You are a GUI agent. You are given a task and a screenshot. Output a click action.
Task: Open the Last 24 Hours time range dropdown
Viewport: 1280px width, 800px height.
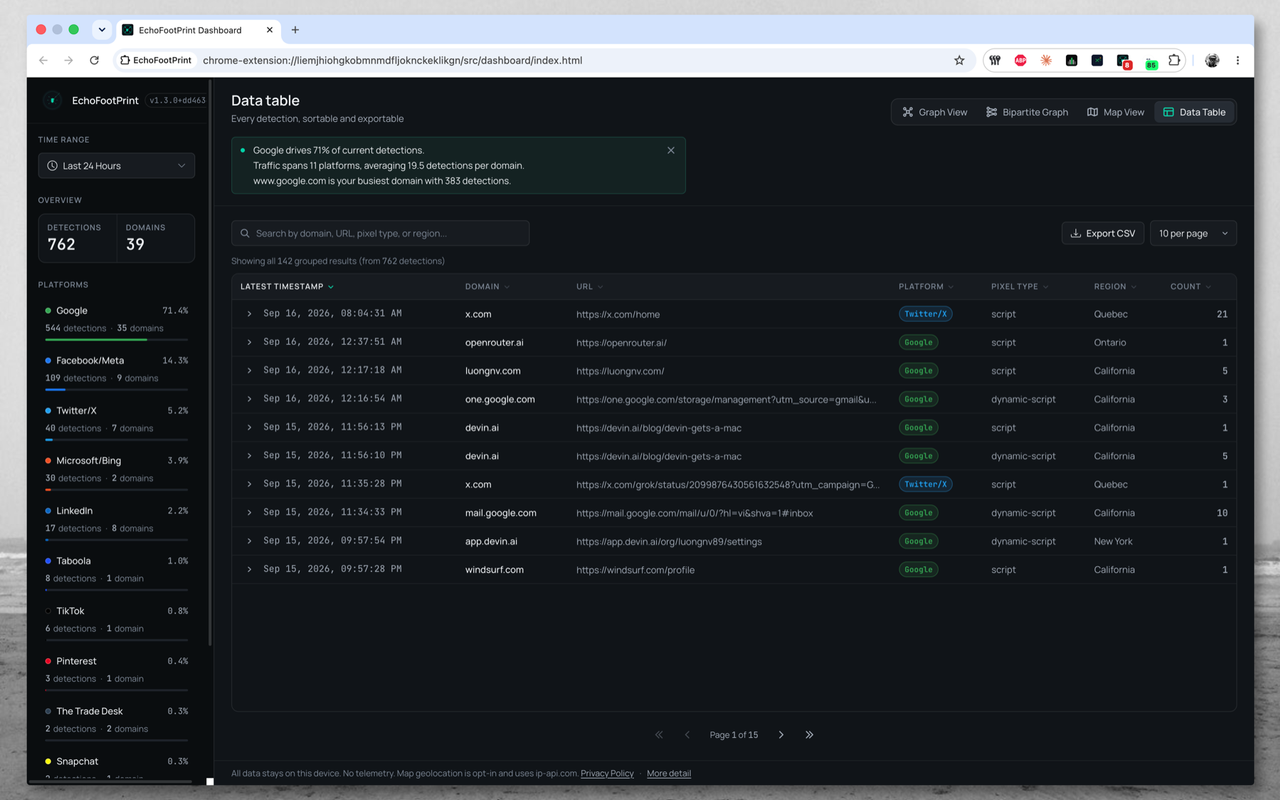[116, 166]
